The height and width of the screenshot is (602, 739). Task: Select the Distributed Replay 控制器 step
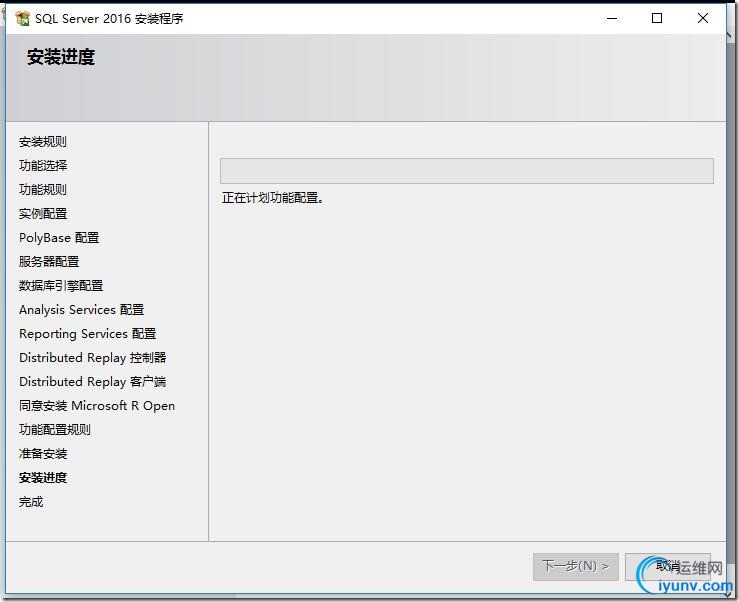tap(92, 358)
